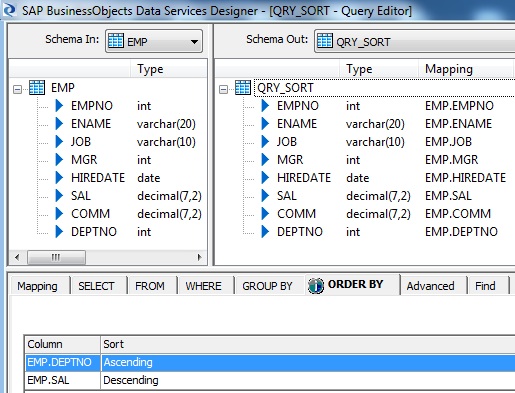Click the blue arrow icon beside input MGR

[x=59, y=160]
